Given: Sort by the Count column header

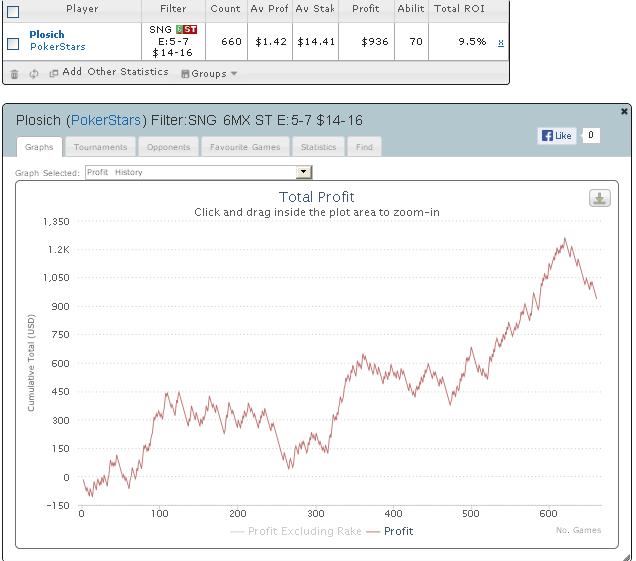Looking at the screenshot, I should pyautogui.click(x=225, y=9).
